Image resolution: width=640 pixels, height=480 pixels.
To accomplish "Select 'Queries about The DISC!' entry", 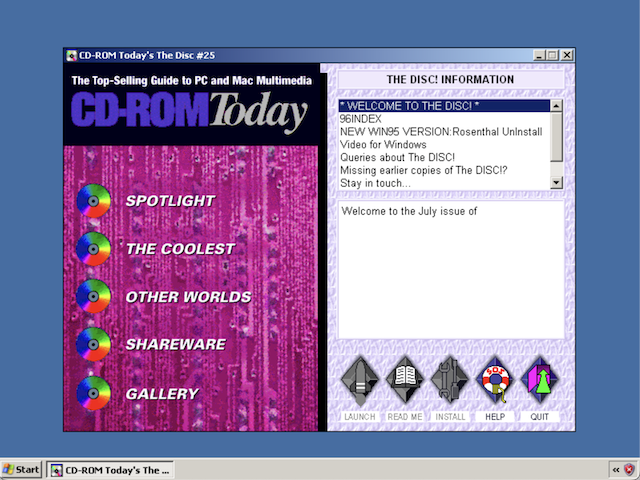I will (x=444, y=157).
